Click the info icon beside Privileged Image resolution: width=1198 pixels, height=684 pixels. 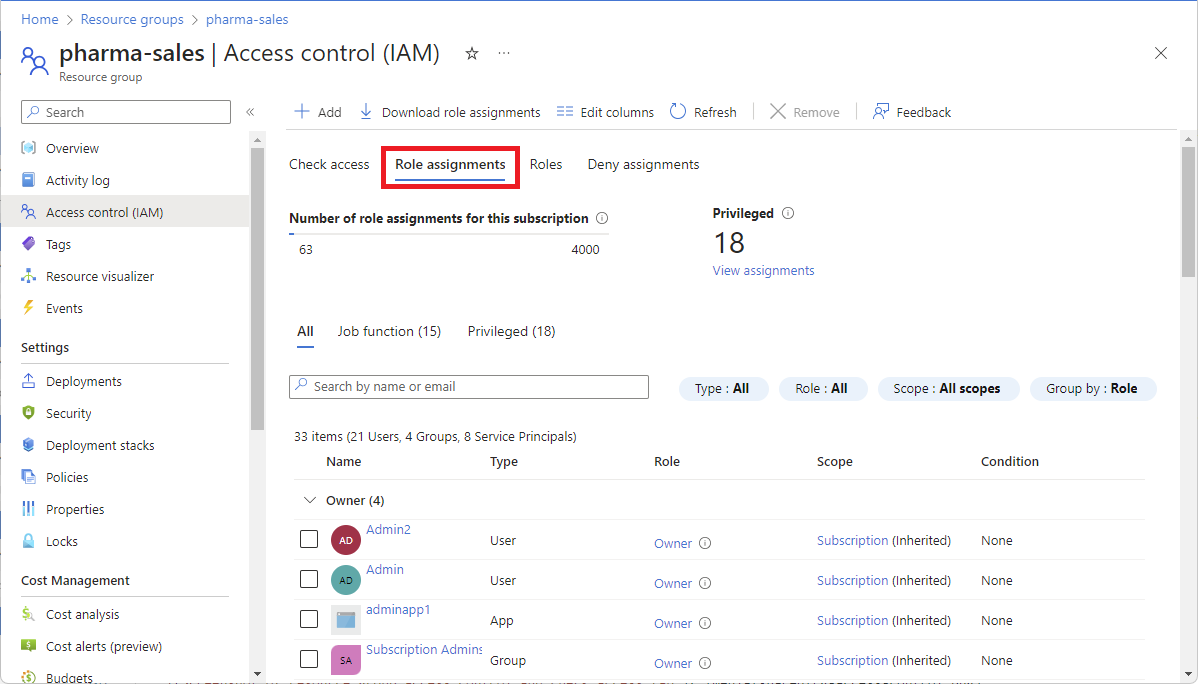[788, 213]
